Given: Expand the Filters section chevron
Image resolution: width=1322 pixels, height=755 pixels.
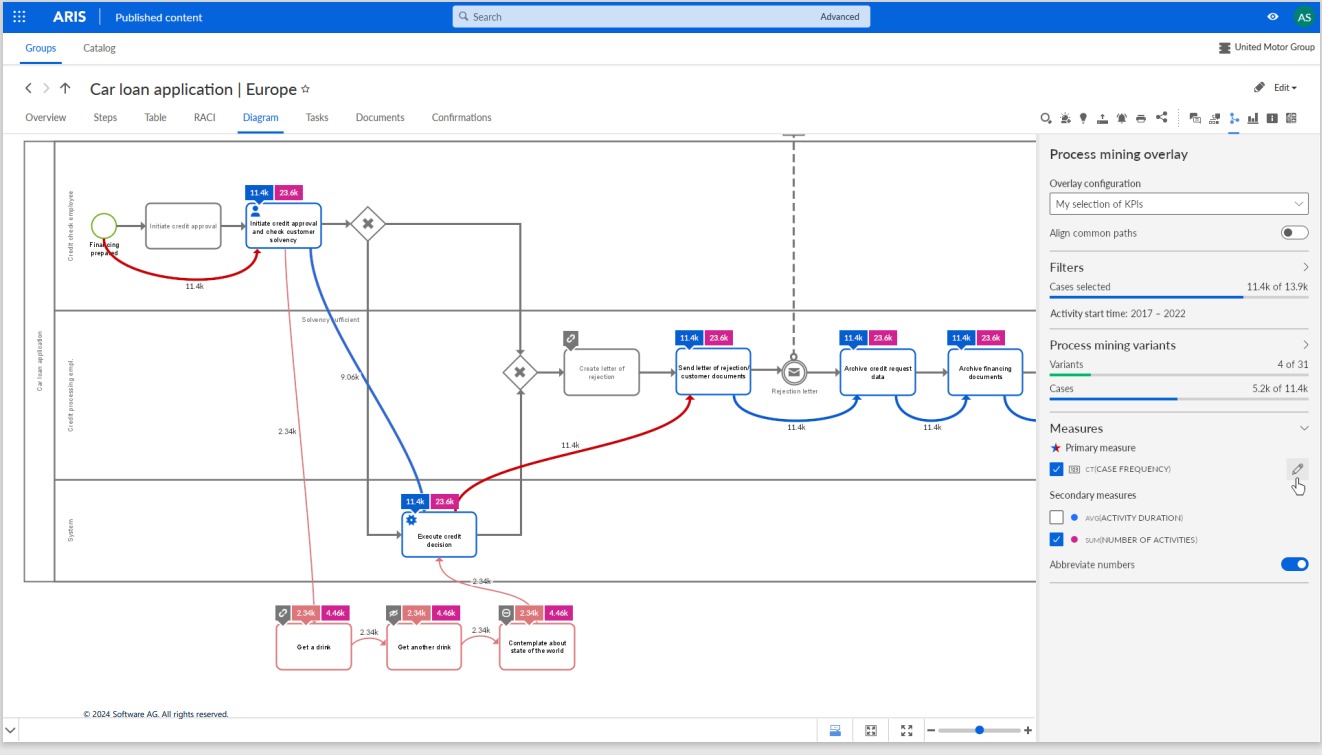Looking at the screenshot, I should pyautogui.click(x=1305, y=267).
